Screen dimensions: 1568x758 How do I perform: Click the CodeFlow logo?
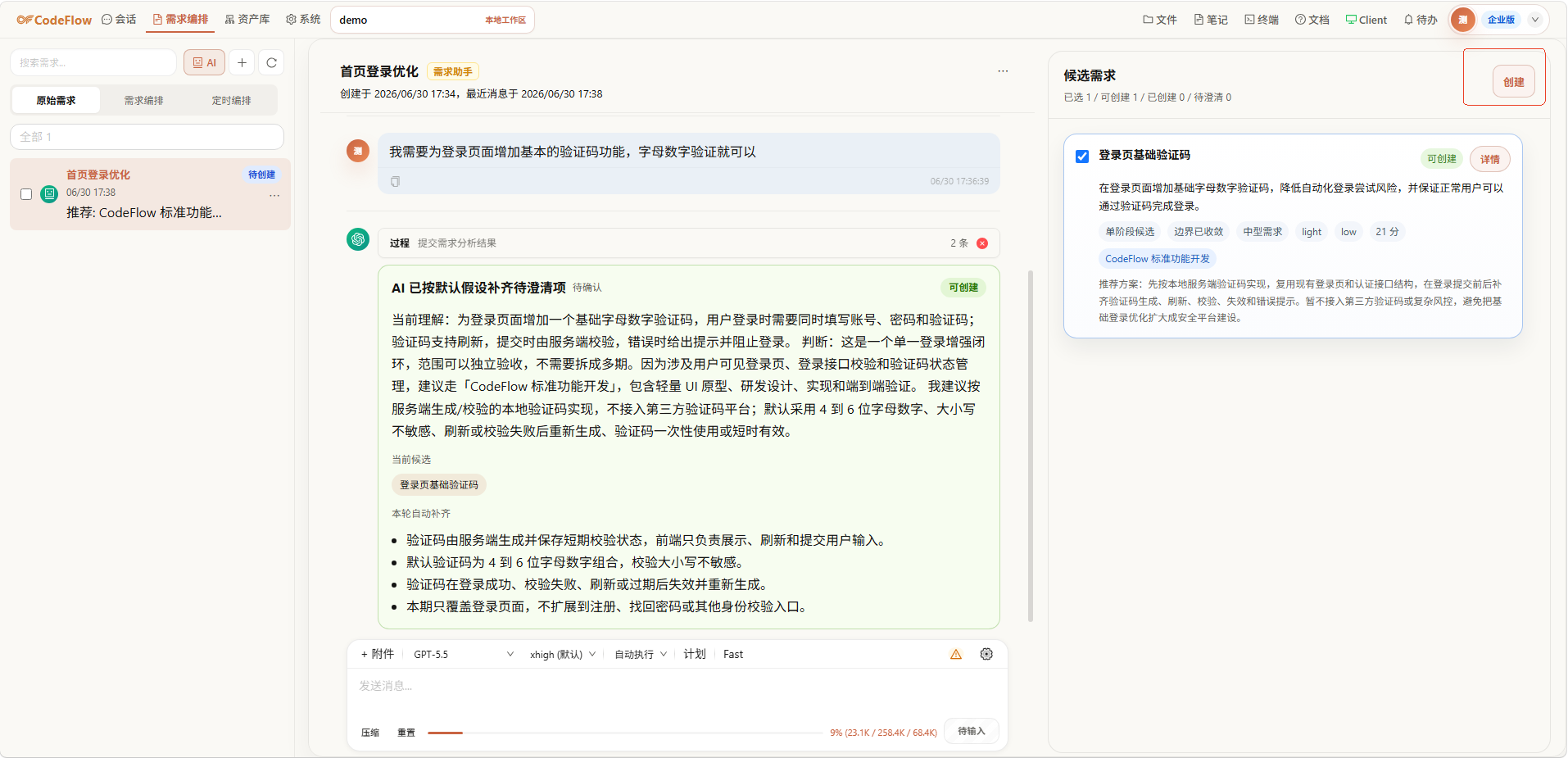click(x=54, y=20)
